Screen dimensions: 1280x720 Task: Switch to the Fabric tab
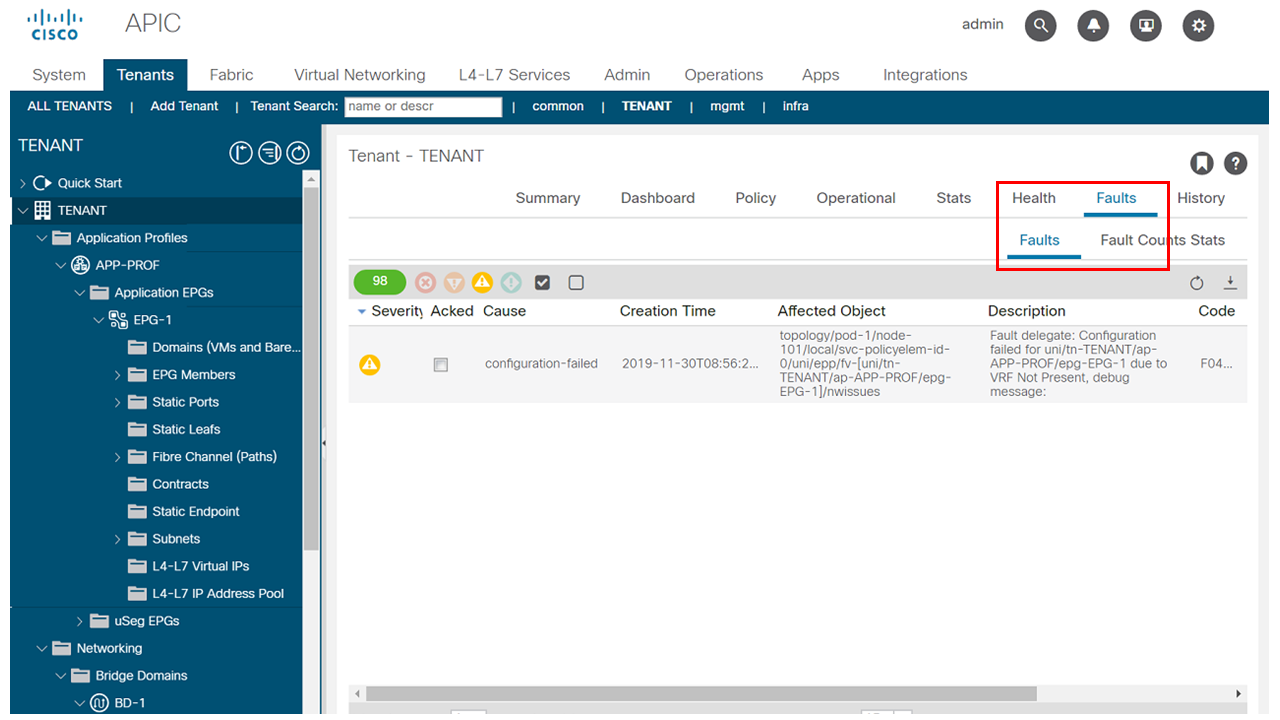click(x=231, y=75)
